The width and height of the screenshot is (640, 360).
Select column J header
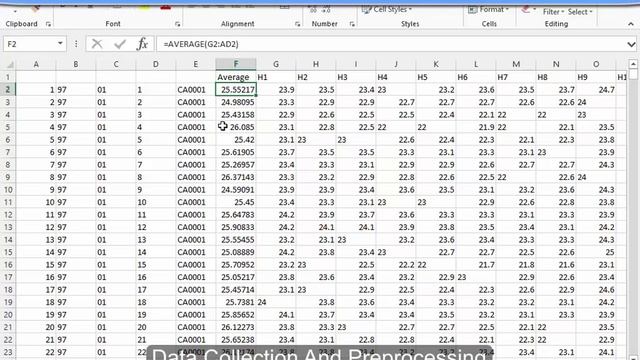click(396, 64)
